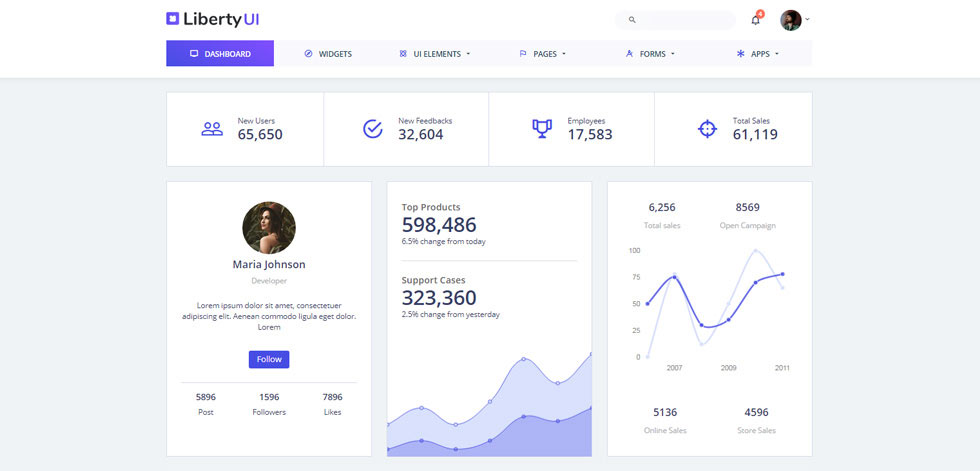Expand Pages dropdown arrow

(564, 54)
